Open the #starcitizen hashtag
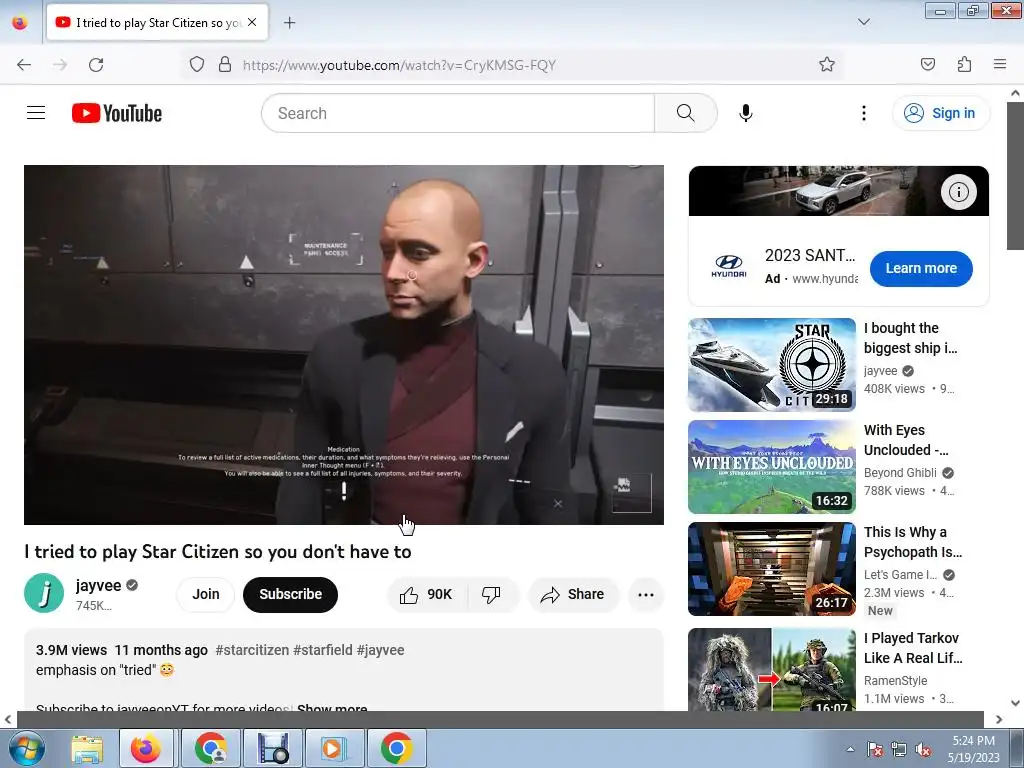The width and height of the screenshot is (1024, 768). pyautogui.click(x=252, y=650)
